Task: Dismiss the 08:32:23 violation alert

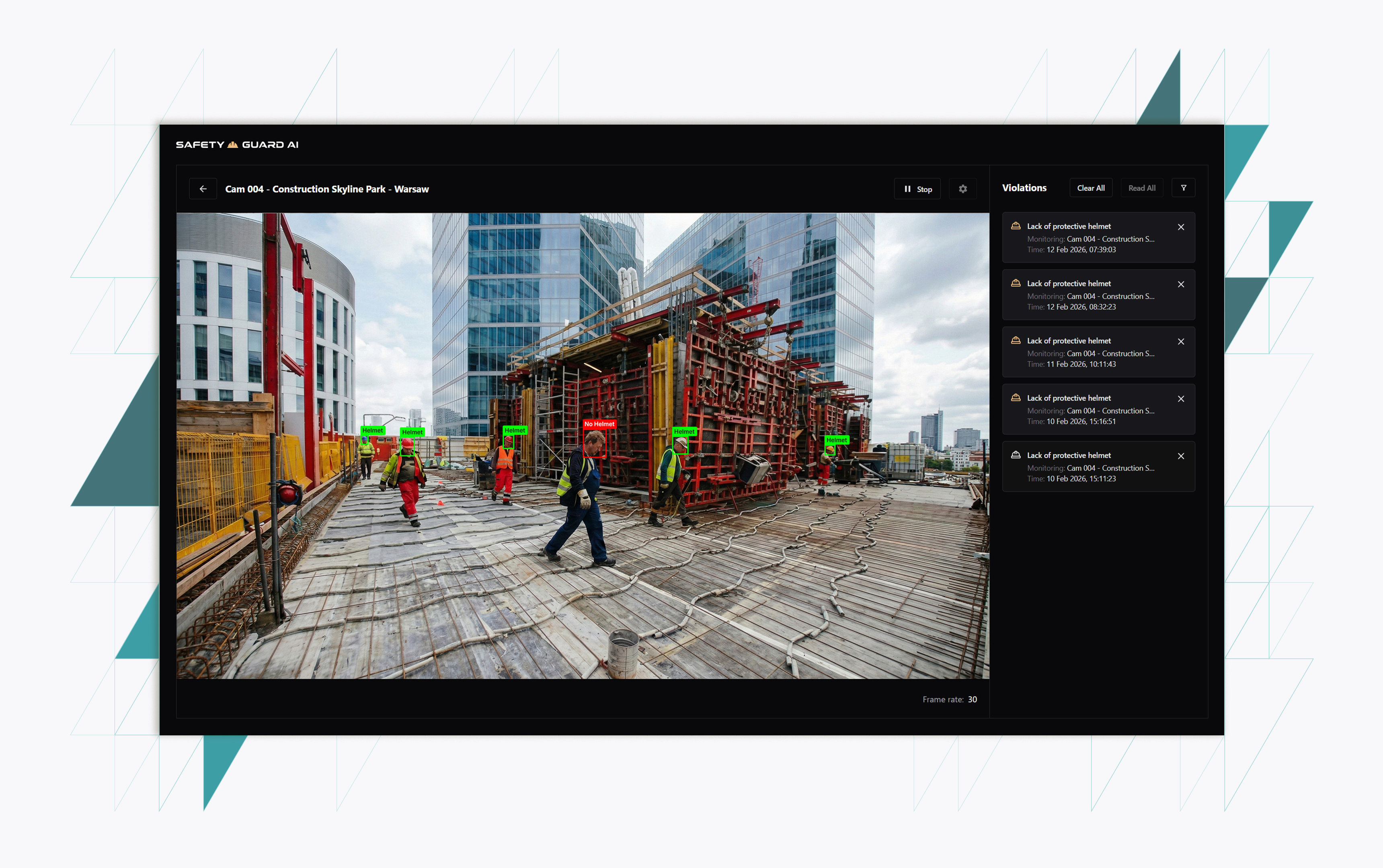Action: coord(1181,285)
